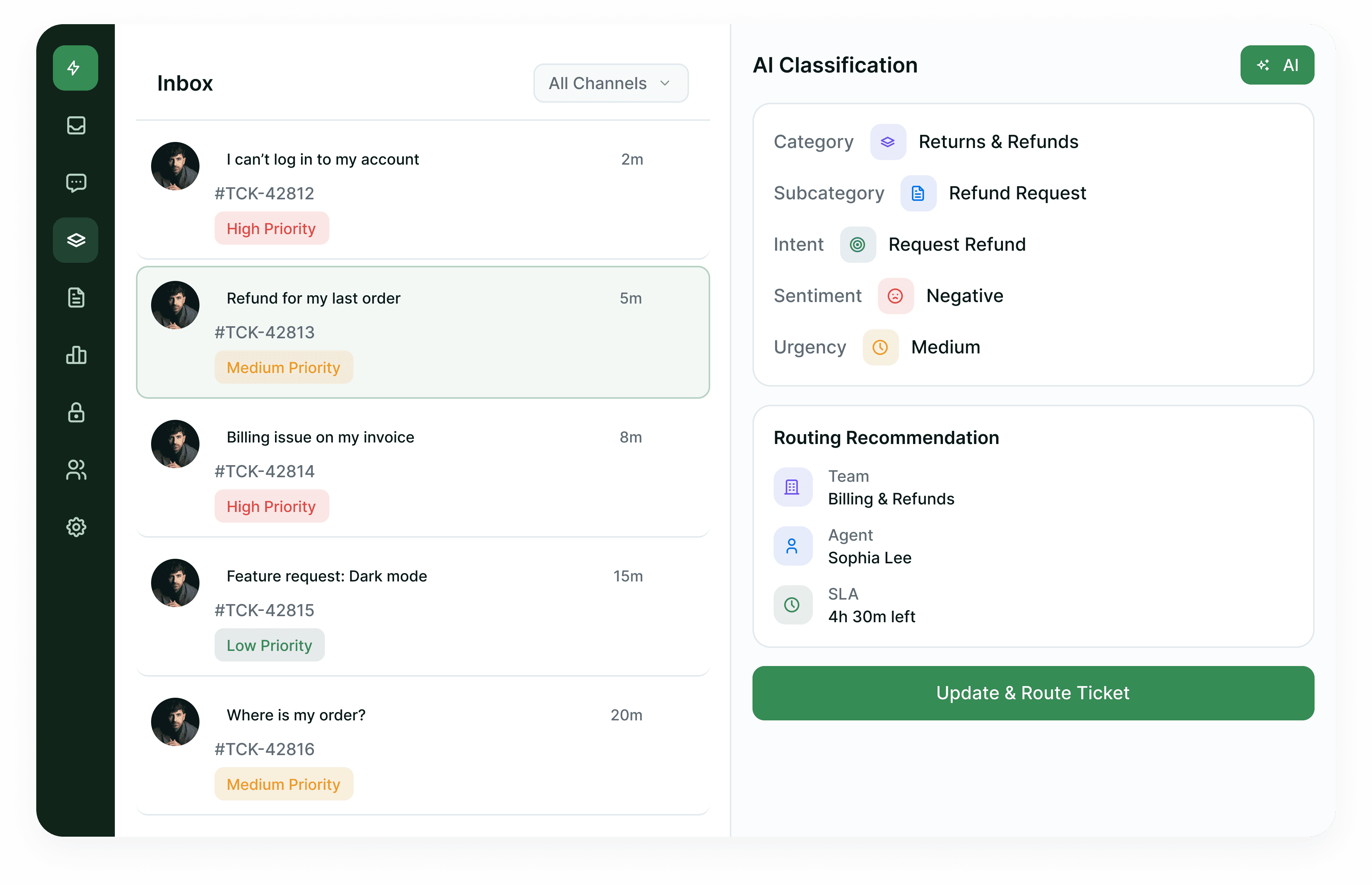This screenshot has width=1372, height=885.
Task: Click the Sentiment sad face icon
Action: click(x=896, y=296)
